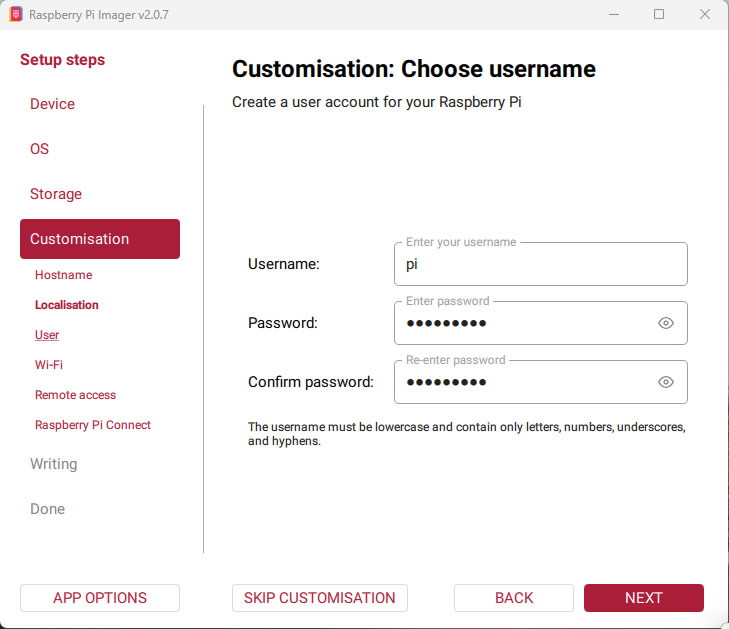Open the Hostname sub-step
The height and width of the screenshot is (629, 729).
click(64, 275)
